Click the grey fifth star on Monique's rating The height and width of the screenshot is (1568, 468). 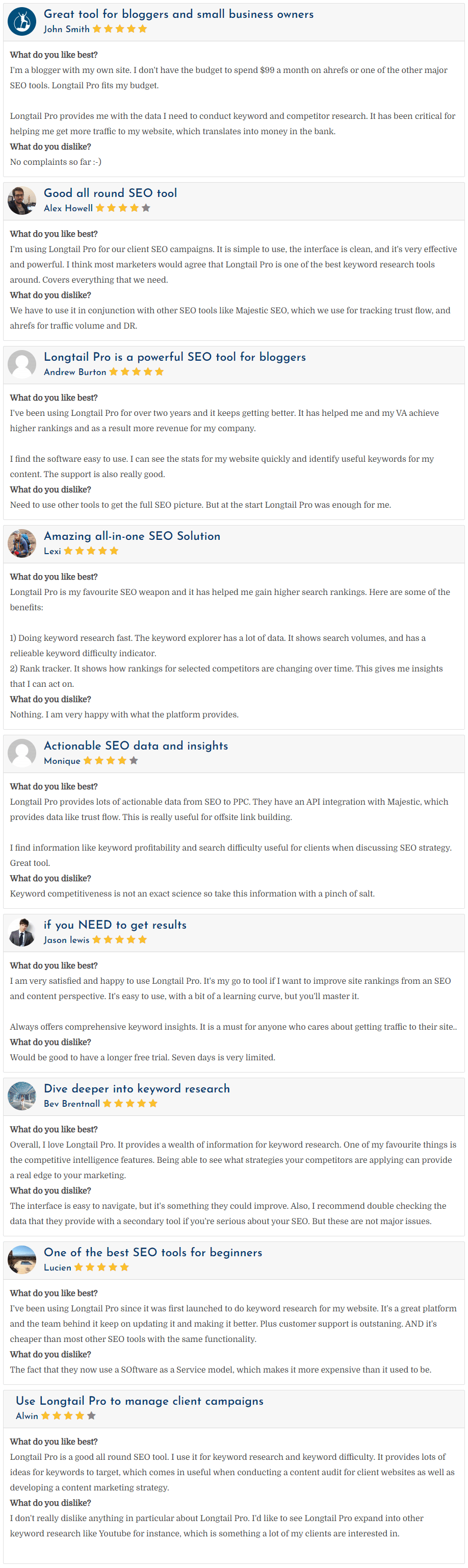(134, 761)
